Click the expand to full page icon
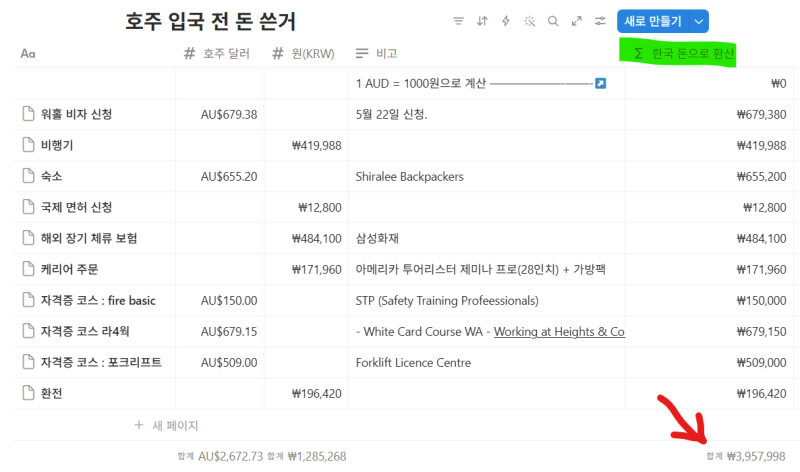800x472 pixels. pyautogui.click(x=577, y=21)
